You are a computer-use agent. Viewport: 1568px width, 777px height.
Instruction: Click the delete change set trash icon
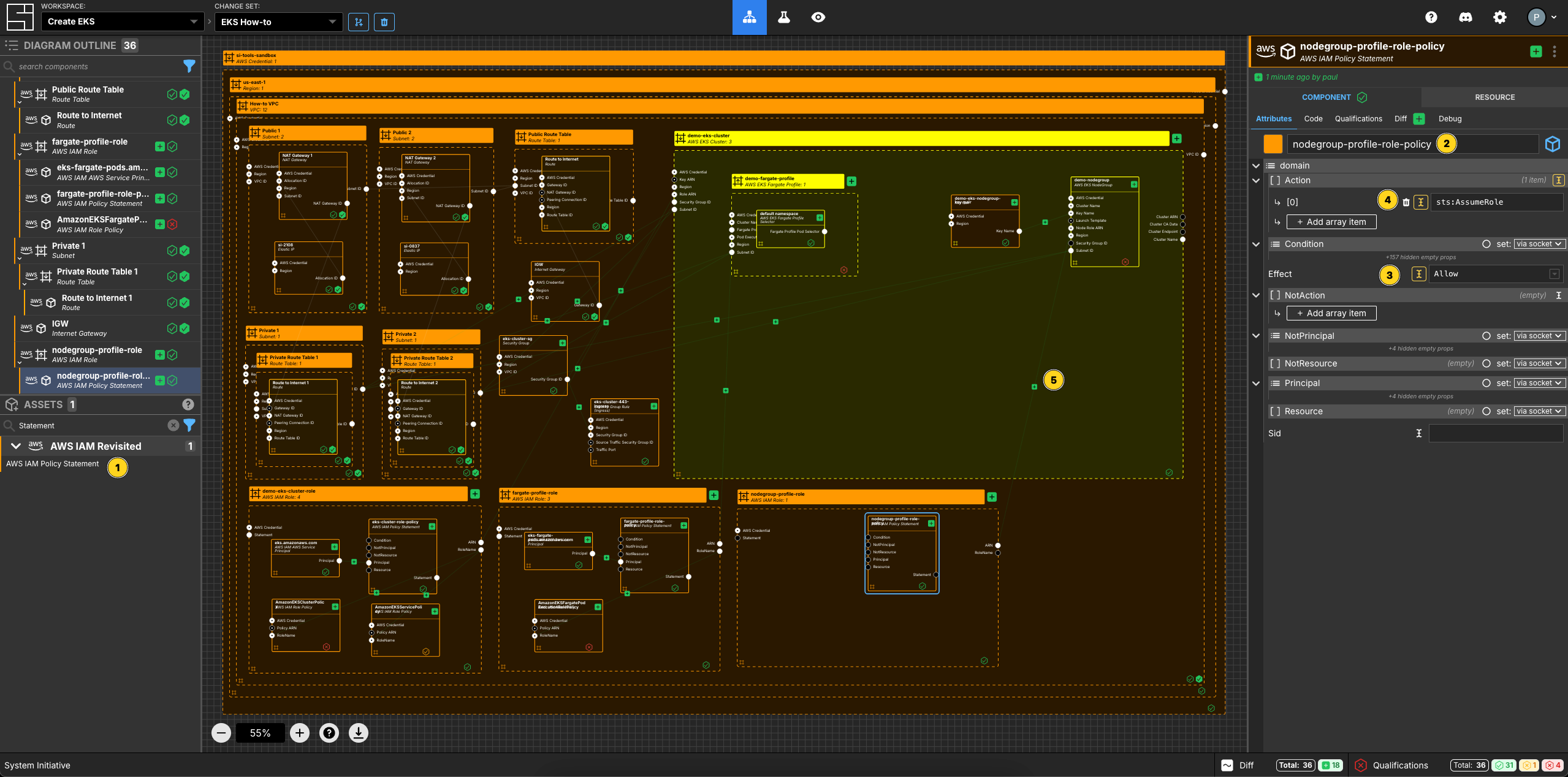[x=384, y=22]
